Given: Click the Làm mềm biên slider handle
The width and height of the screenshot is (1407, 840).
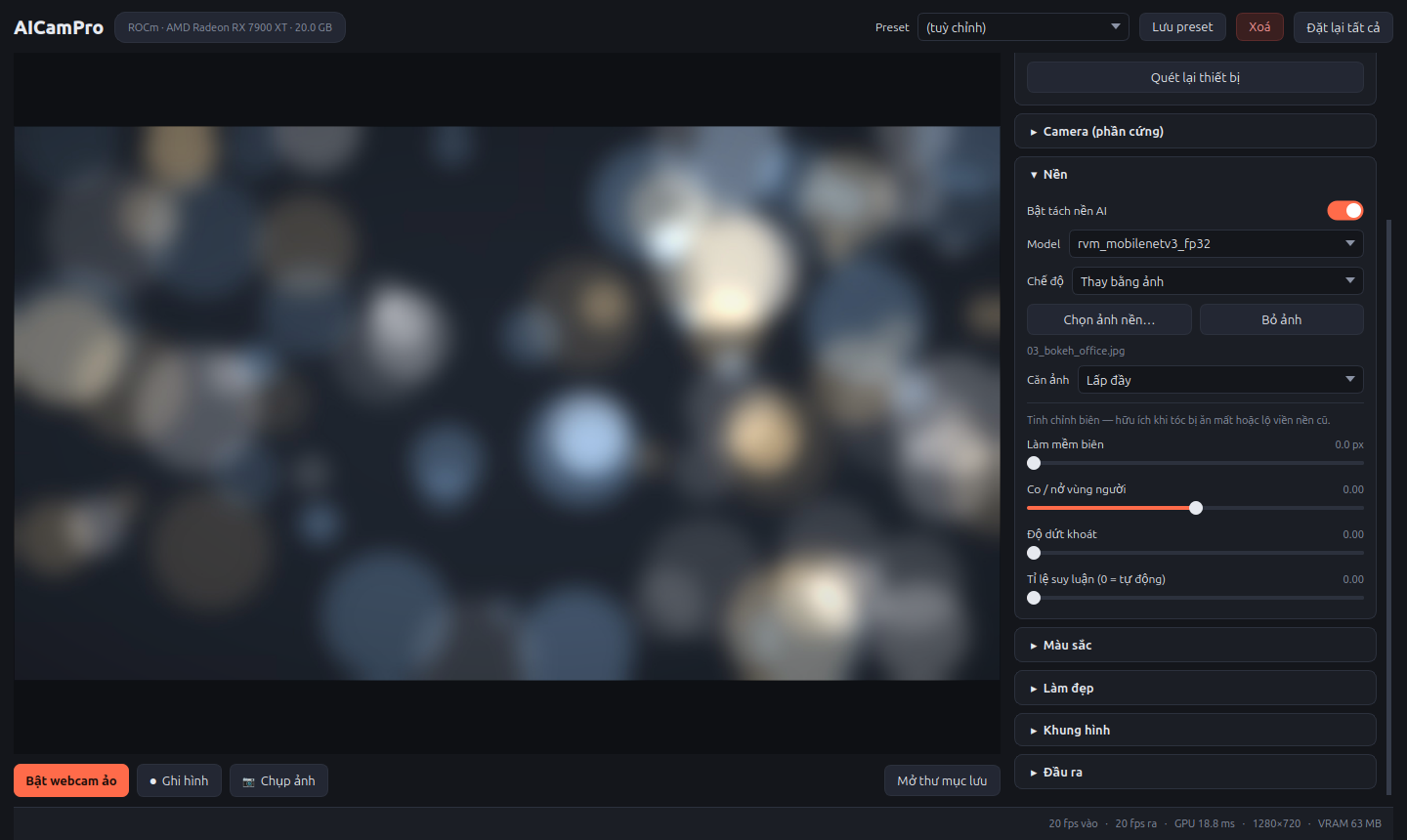Looking at the screenshot, I should (1034, 463).
